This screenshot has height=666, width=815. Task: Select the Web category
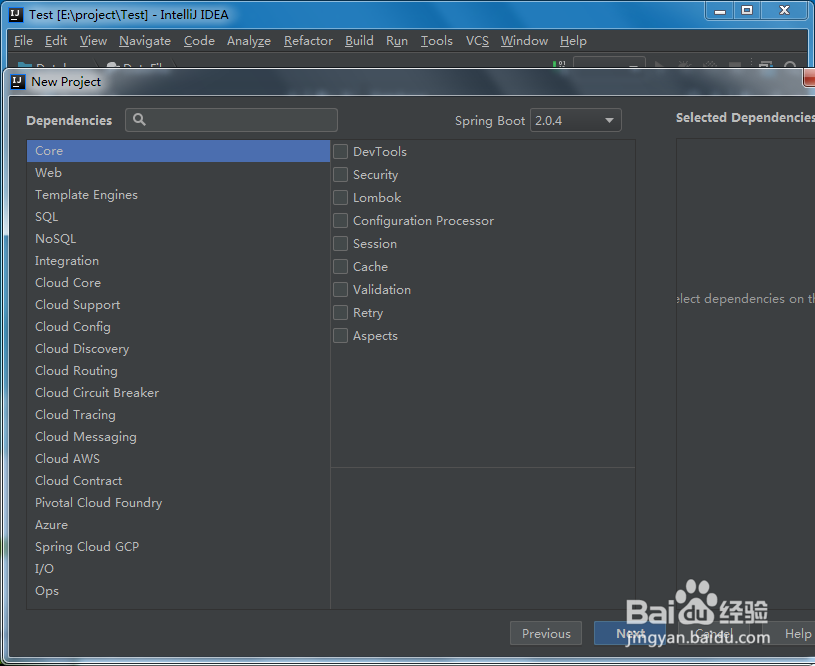tap(178, 173)
